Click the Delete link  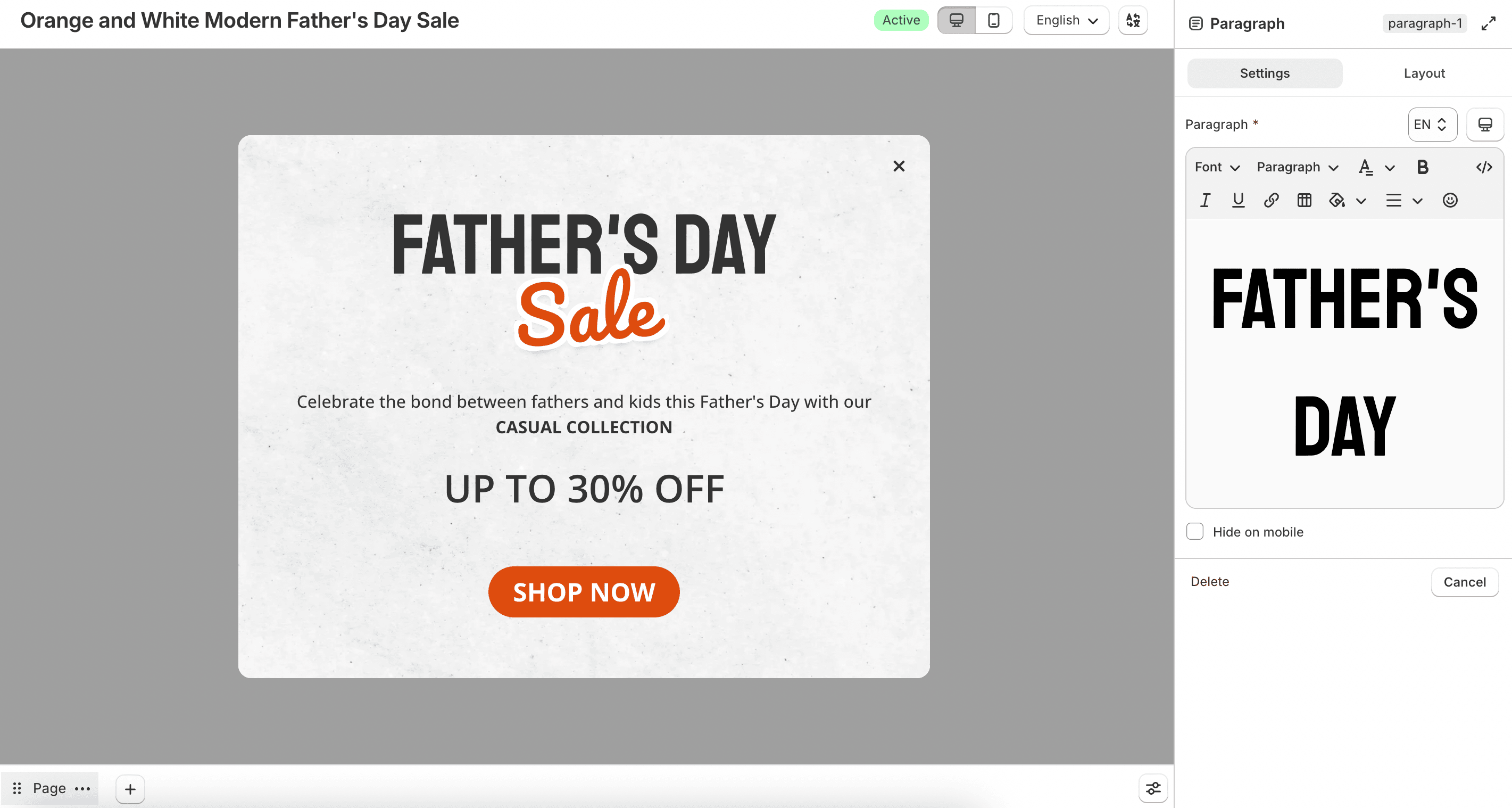click(1209, 581)
